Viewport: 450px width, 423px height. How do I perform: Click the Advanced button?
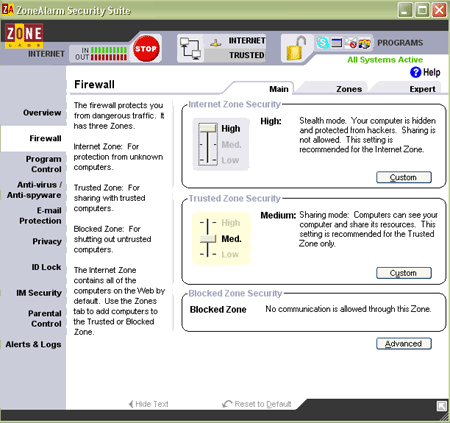pos(404,344)
